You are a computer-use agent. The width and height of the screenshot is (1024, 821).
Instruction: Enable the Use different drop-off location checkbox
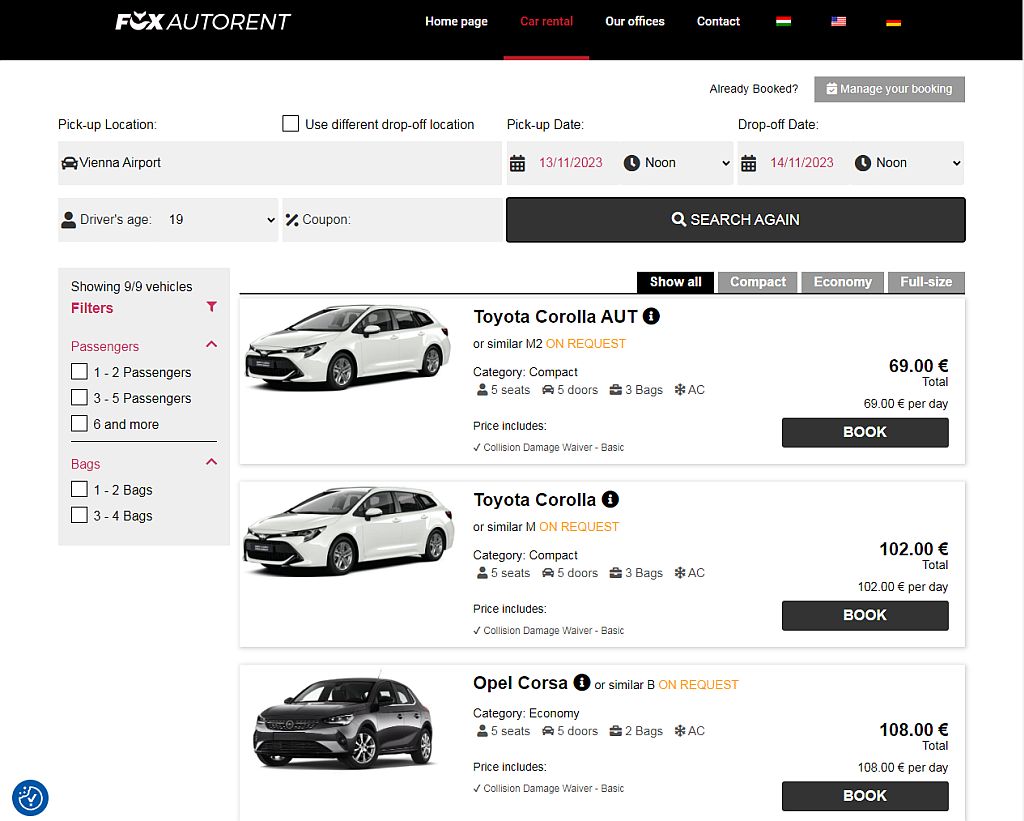(290, 124)
